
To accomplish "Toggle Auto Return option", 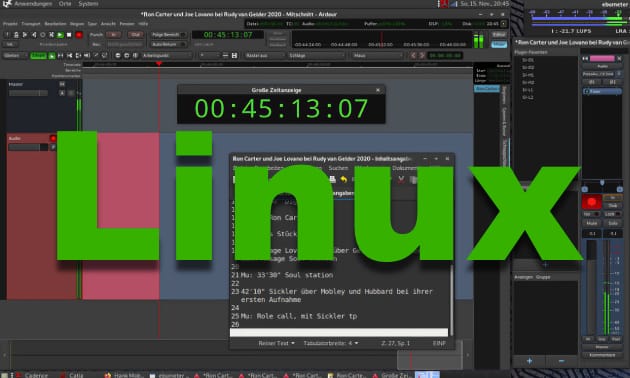I will click(x=168, y=44).
